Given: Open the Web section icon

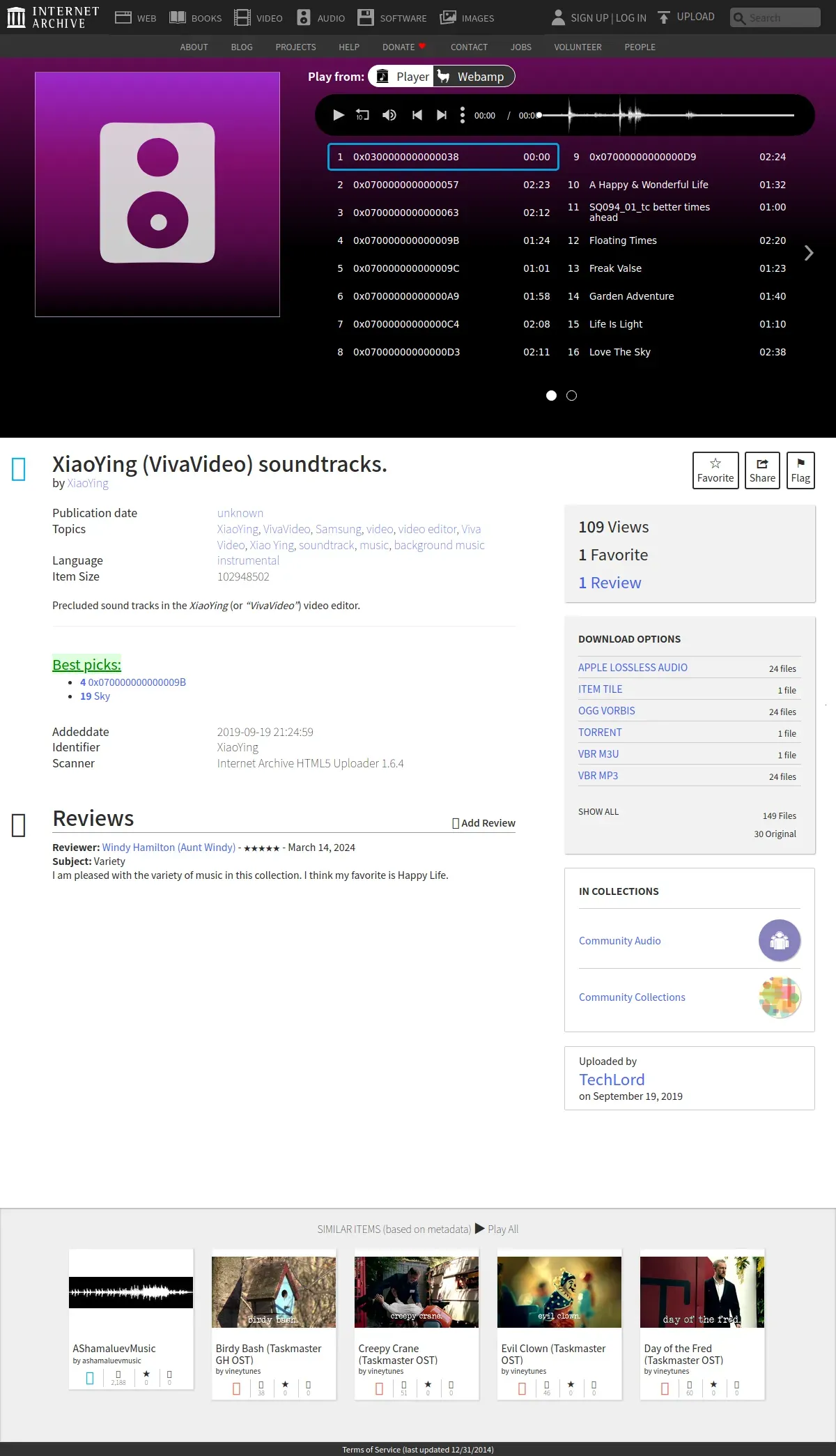Looking at the screenshot, I should pyautogui.click(x=123, y=17).
